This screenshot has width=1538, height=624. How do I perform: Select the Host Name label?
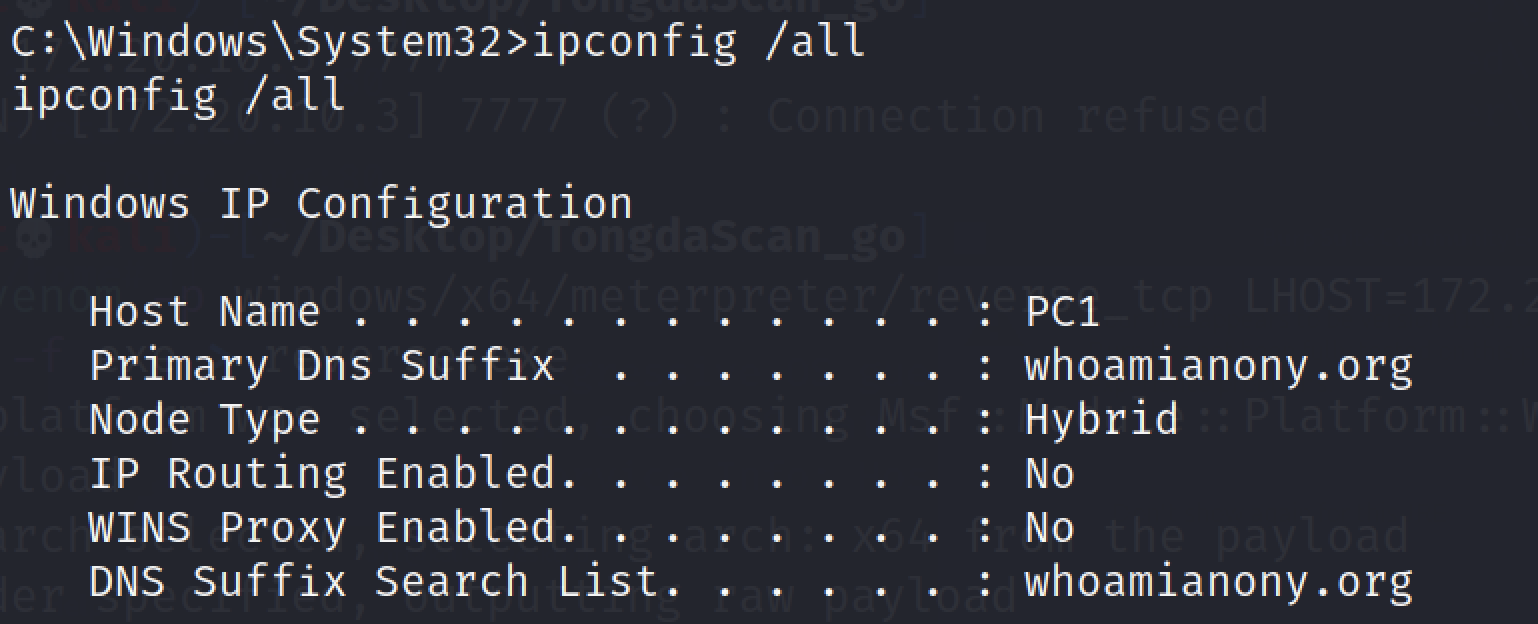click(x=204, y=312)
